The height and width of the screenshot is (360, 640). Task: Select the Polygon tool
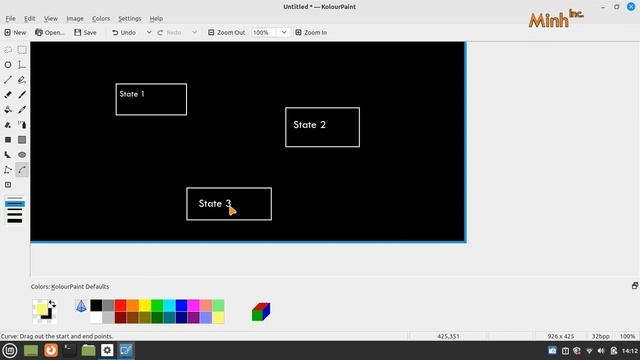[x=8, y=155]
